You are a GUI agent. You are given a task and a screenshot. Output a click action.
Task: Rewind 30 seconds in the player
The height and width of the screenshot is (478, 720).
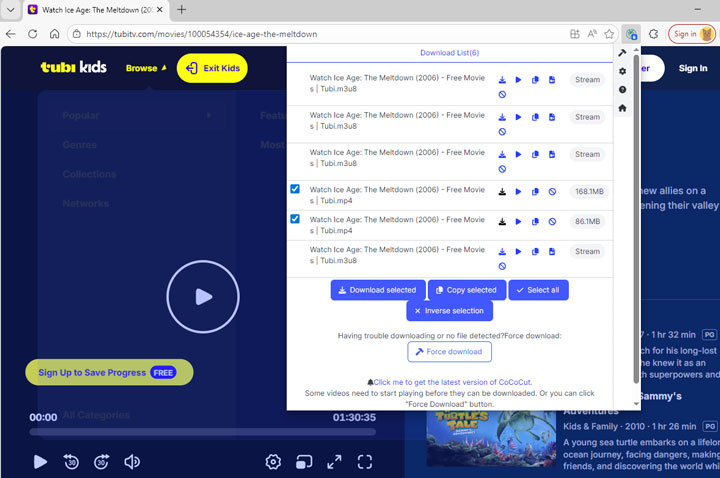71,462
